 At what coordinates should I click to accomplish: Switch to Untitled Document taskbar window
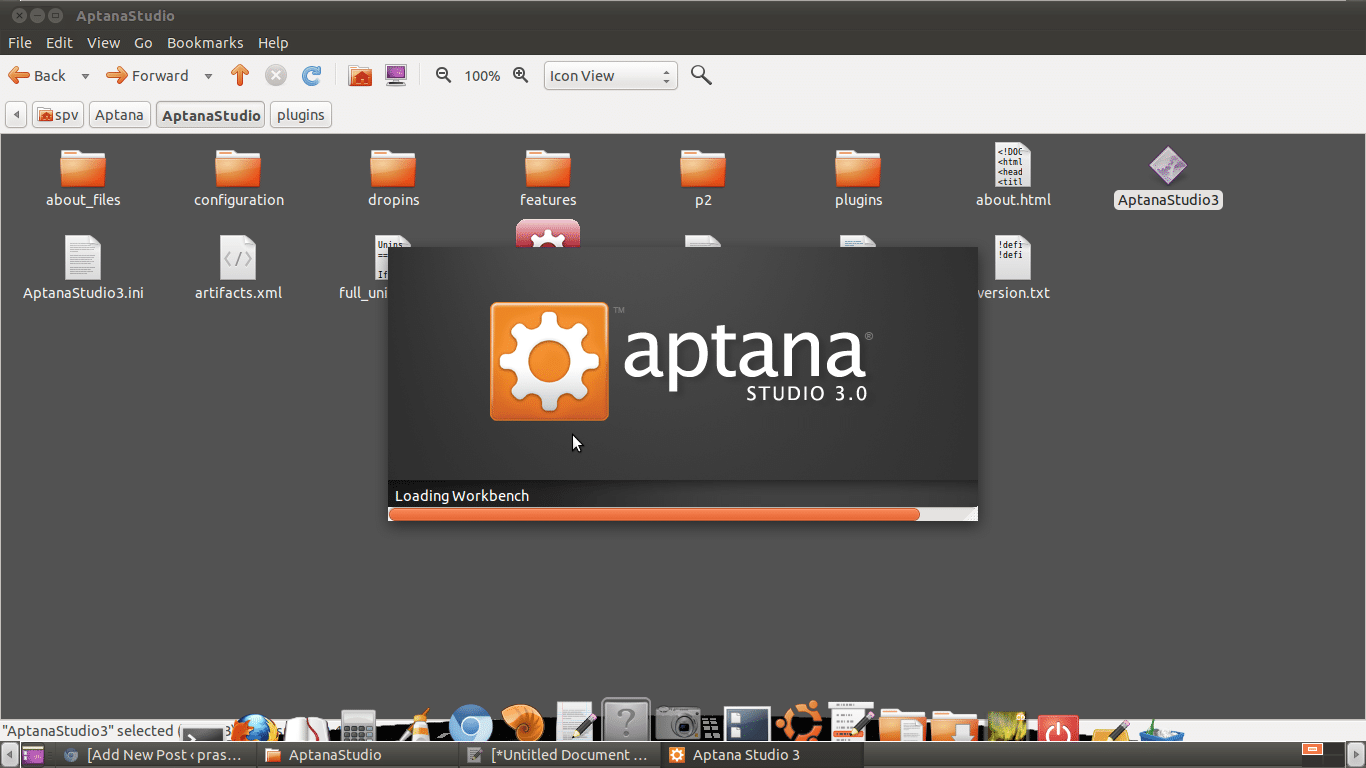tap(560, 755)
